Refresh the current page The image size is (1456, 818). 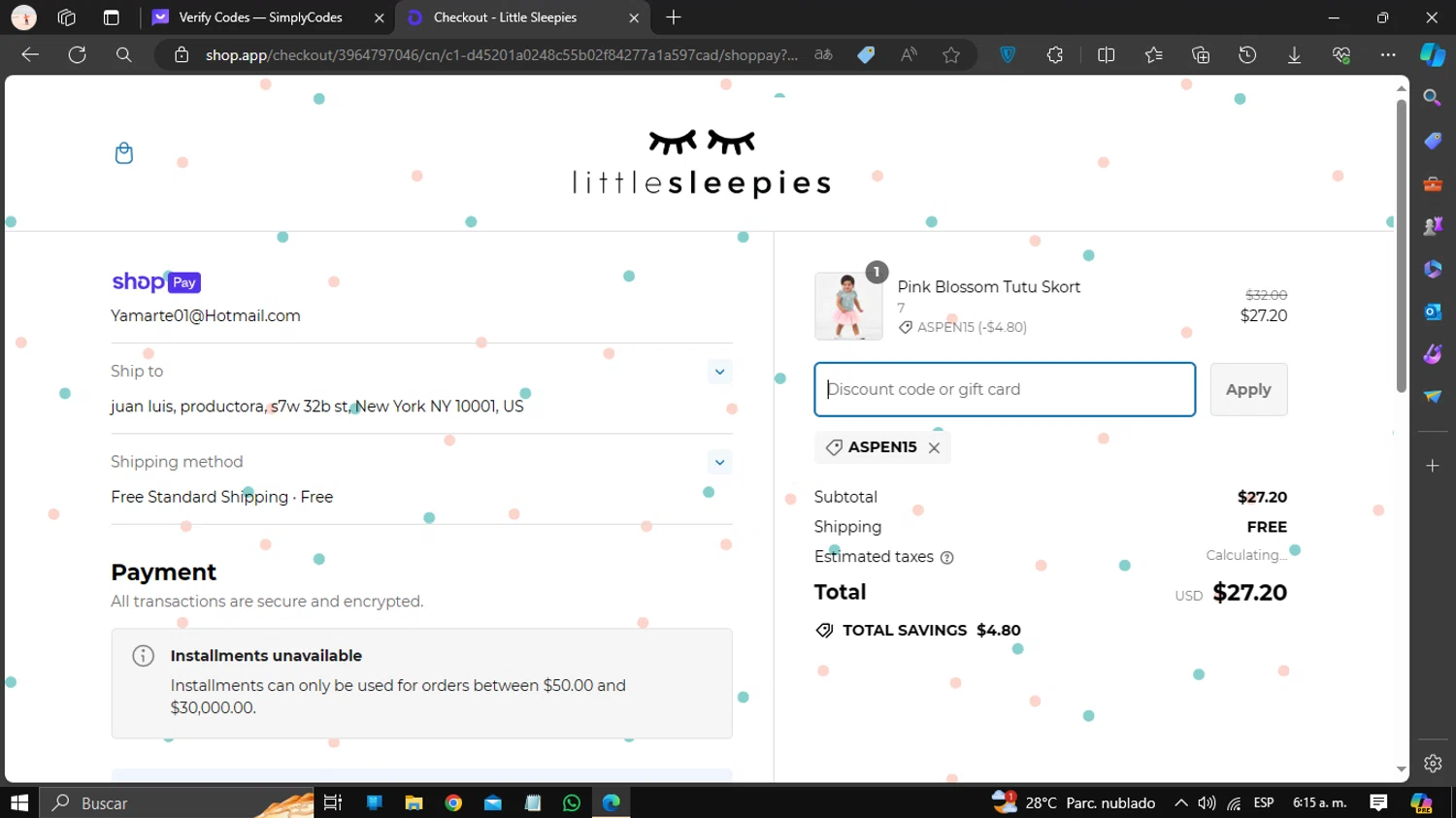(77, 54)
